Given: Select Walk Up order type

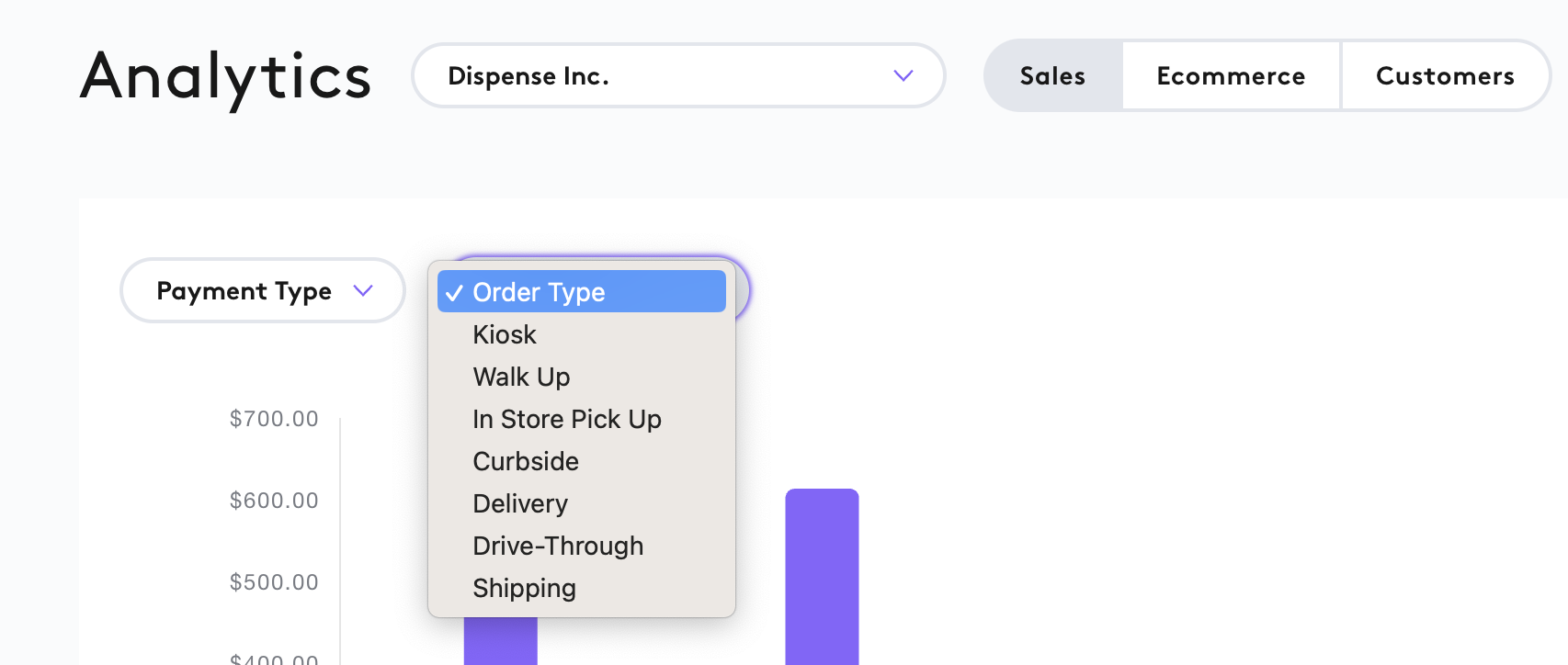Looking at the screenshot, I should pos(521,377).
